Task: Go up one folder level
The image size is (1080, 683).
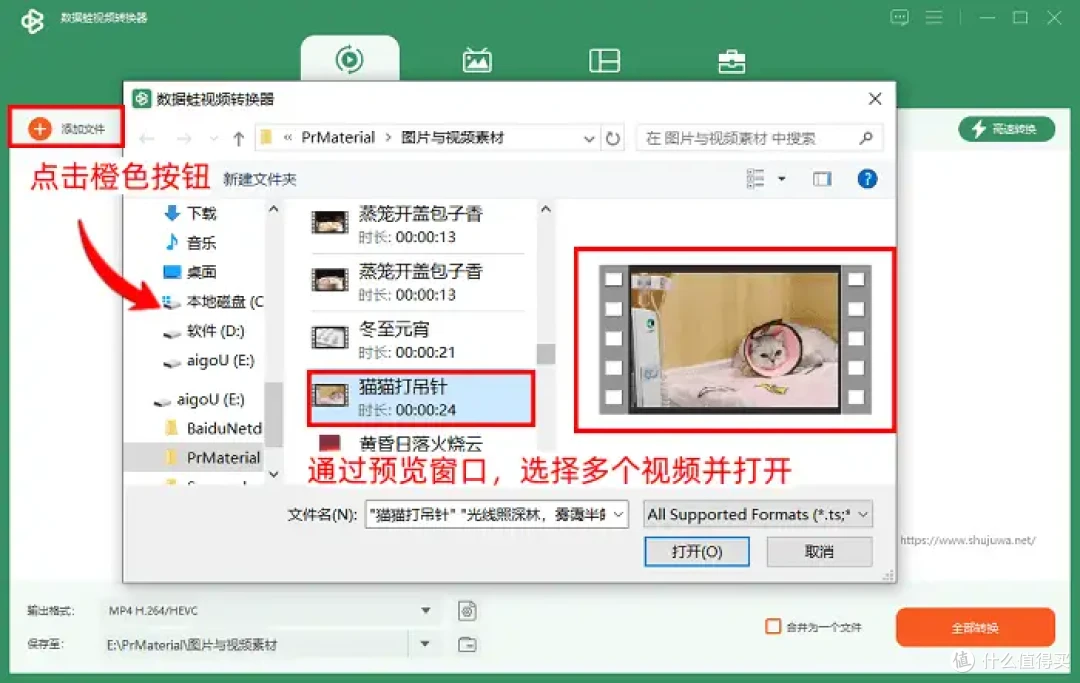Action: coord(238,139)
